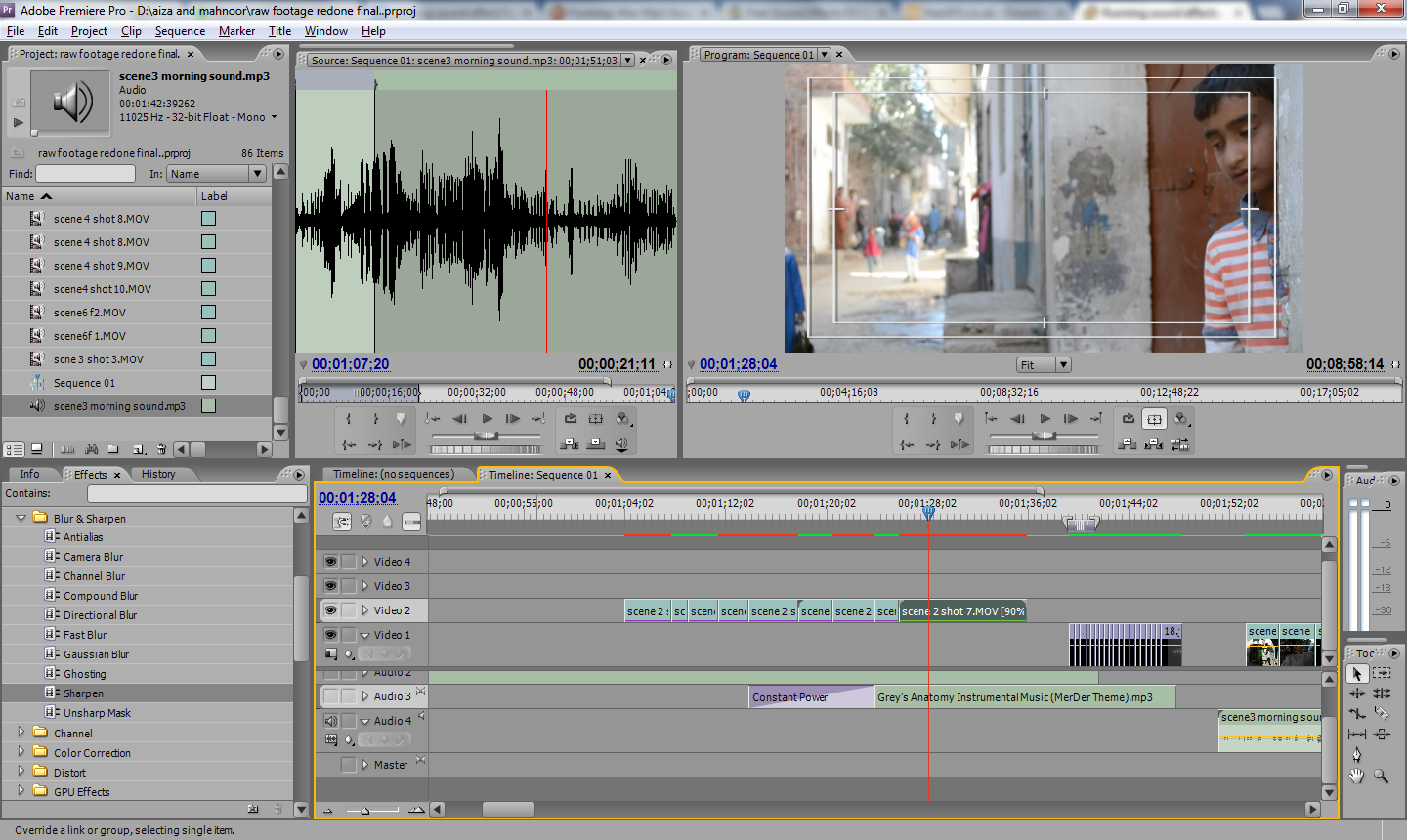Screen dimensions: 1407x840
Task: Switch to the Info tab
Action: [30, 474]
